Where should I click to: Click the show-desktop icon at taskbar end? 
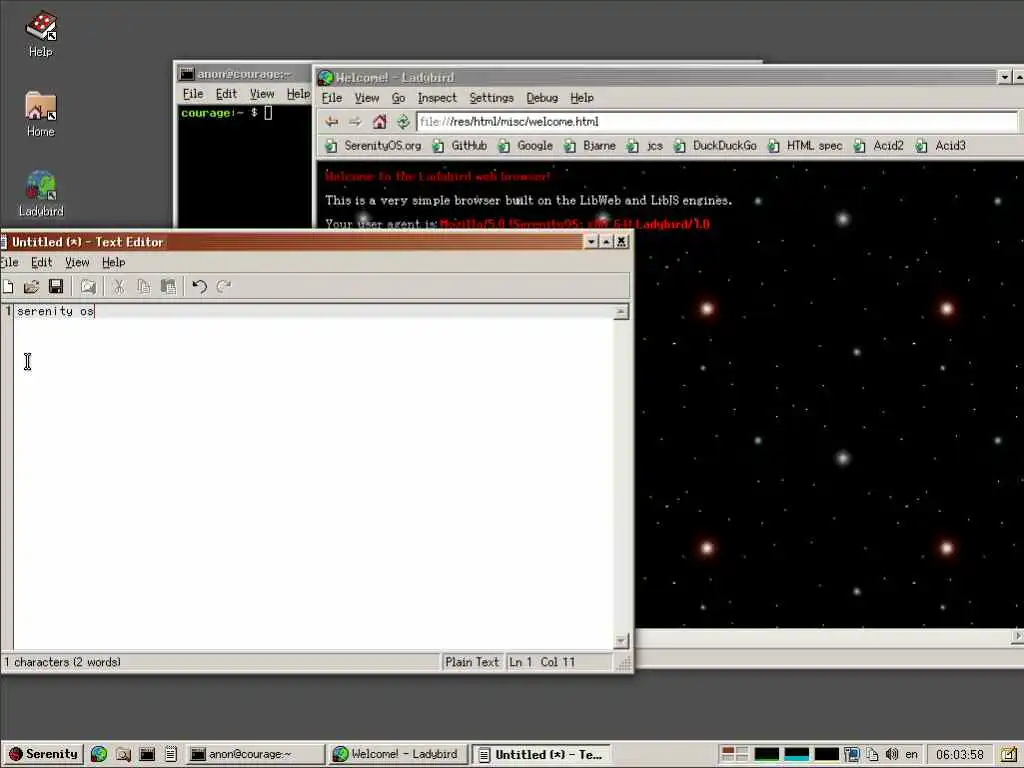coord(1009,754)
